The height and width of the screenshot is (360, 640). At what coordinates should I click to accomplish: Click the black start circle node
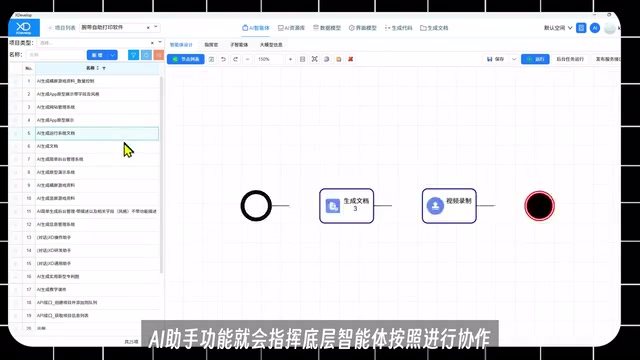tap(256, 206)
